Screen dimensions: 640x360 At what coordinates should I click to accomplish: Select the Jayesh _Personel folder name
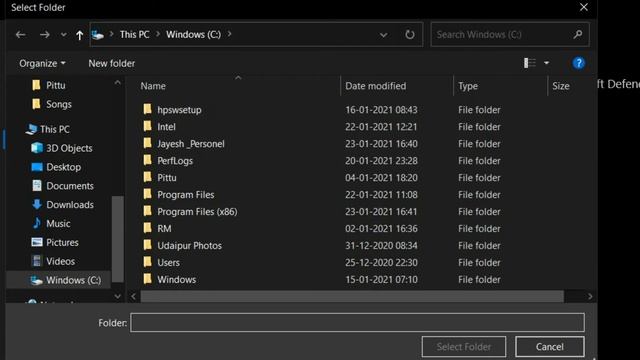191,144
